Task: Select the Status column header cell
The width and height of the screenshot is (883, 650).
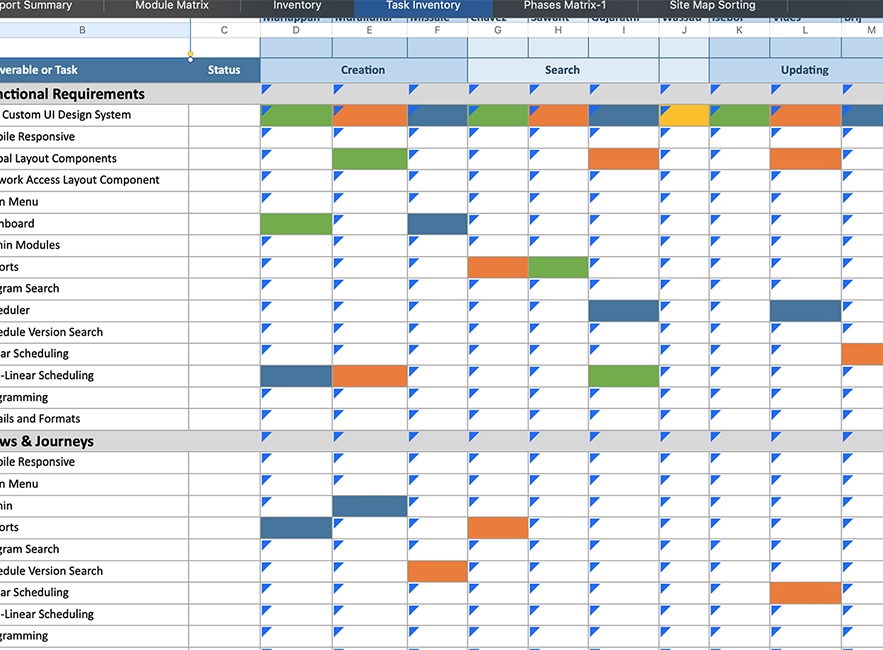Action: coord(224,70)
